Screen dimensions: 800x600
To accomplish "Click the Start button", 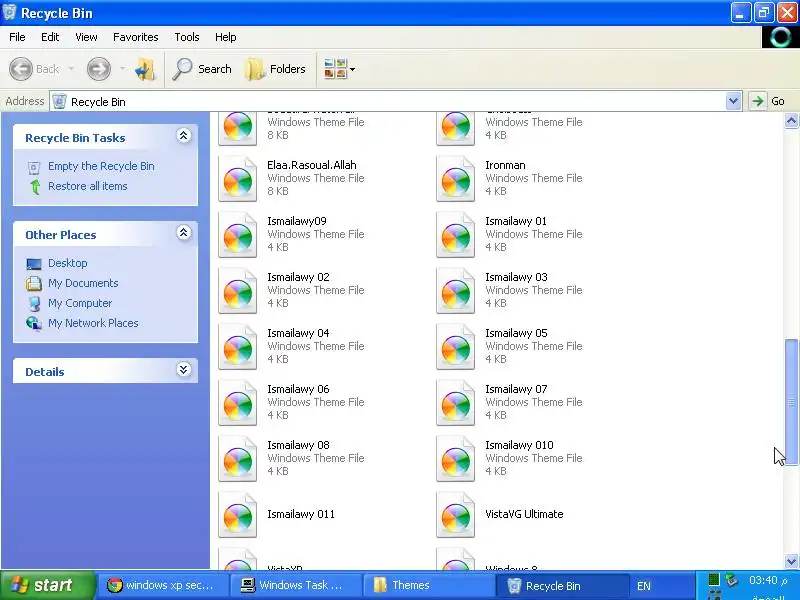I will (x=47, y=585).
